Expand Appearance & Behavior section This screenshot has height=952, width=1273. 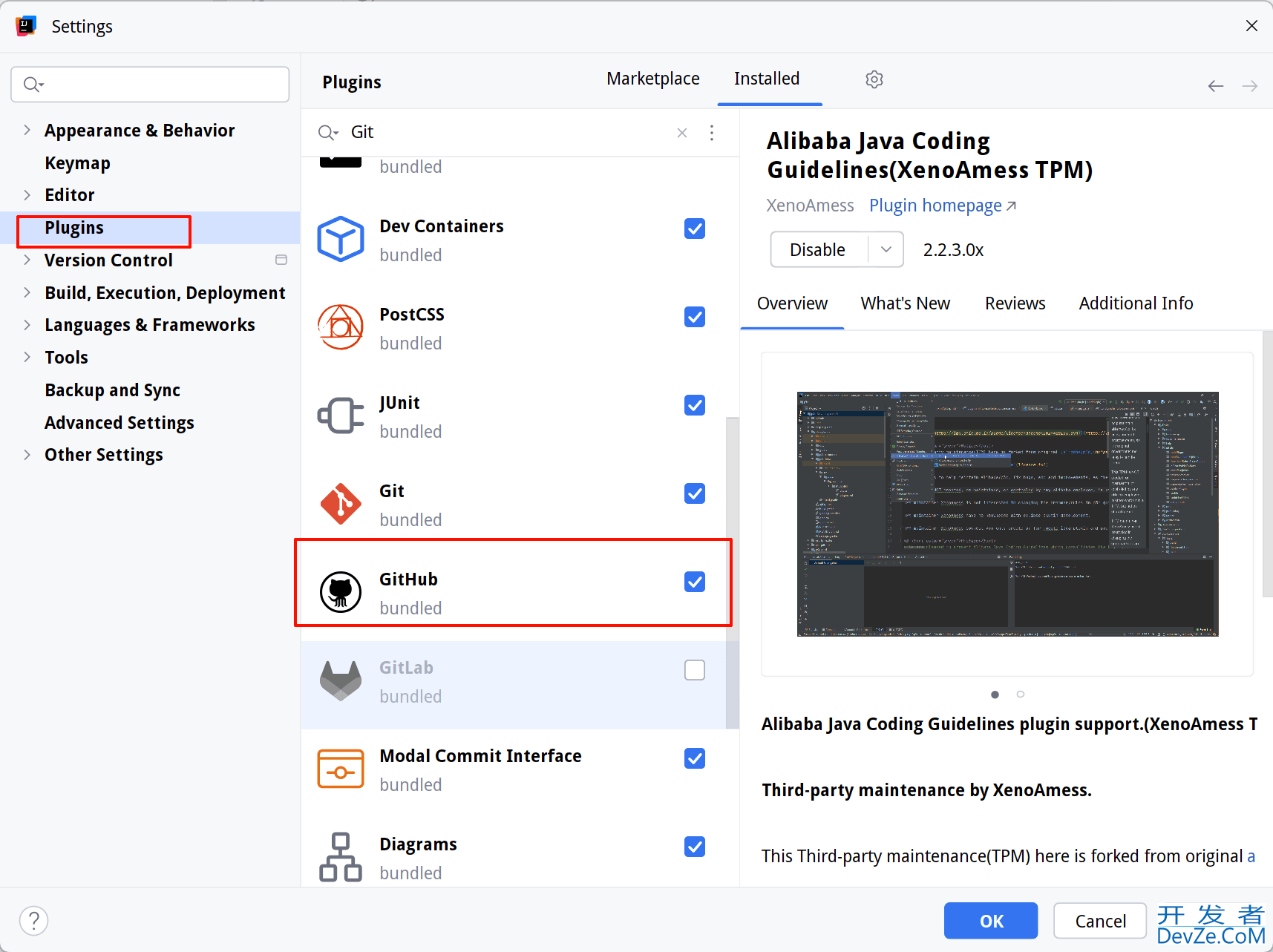point(27,130)
